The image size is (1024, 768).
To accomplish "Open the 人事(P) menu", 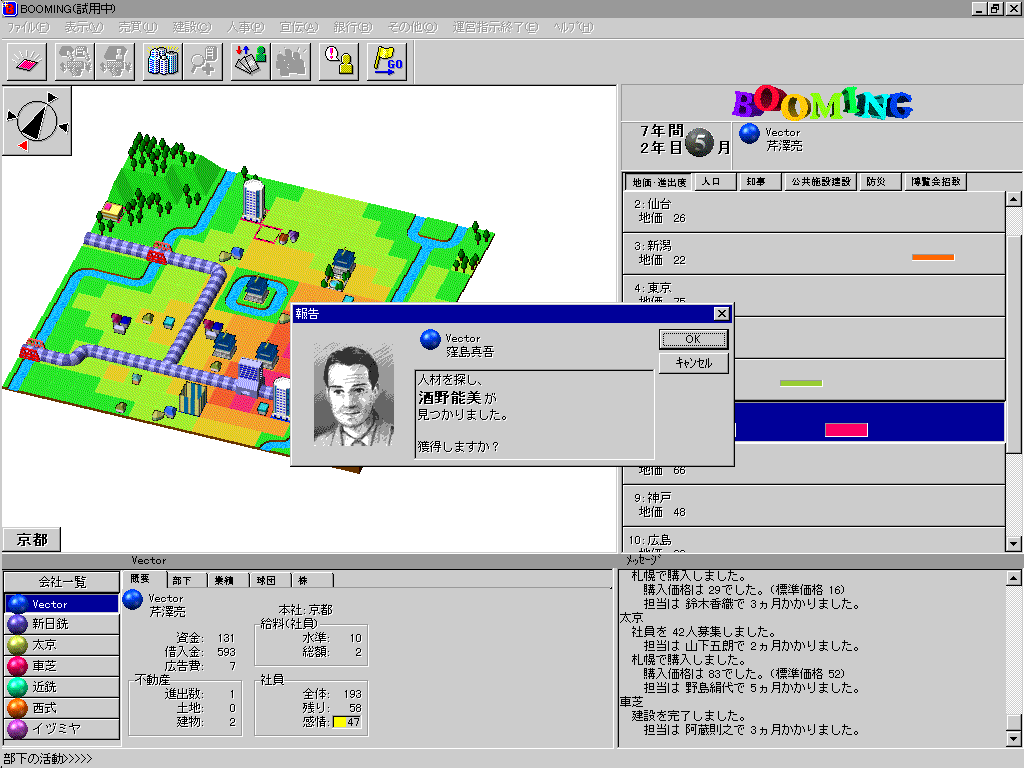I will tap(246, 27).
